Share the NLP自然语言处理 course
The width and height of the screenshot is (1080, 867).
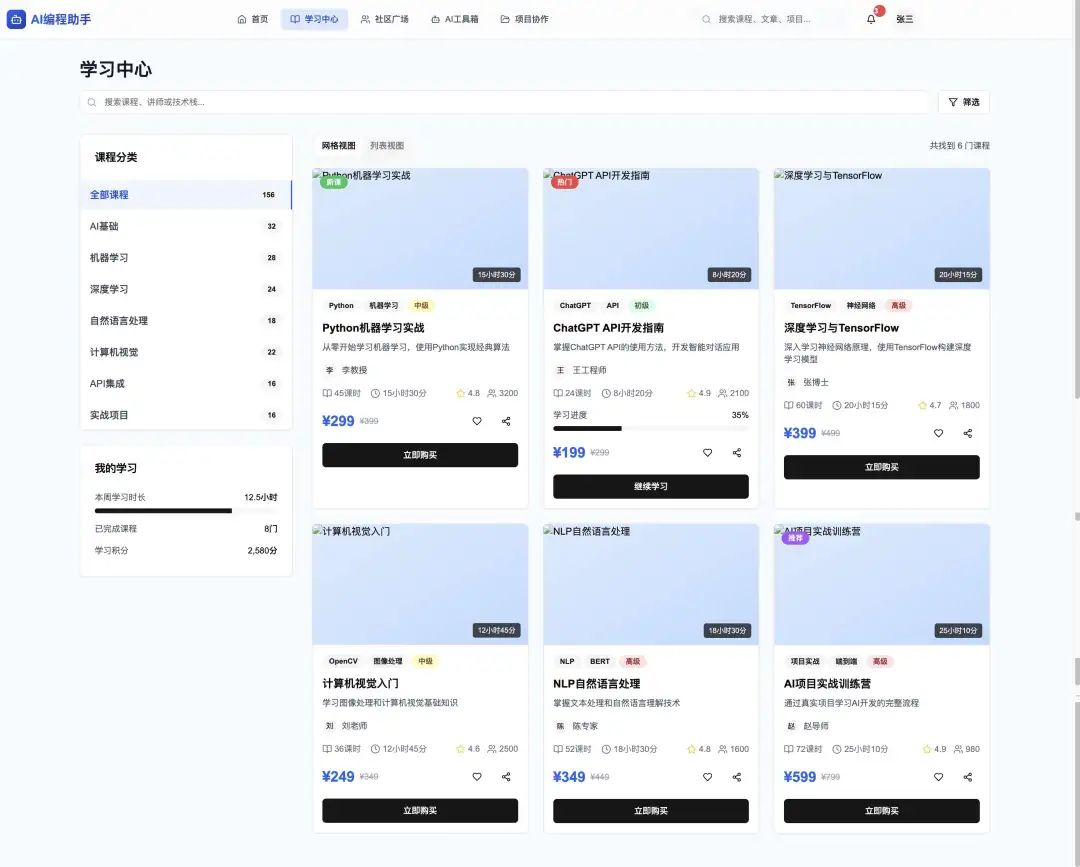pyautogui.click(x=737, y=777)
